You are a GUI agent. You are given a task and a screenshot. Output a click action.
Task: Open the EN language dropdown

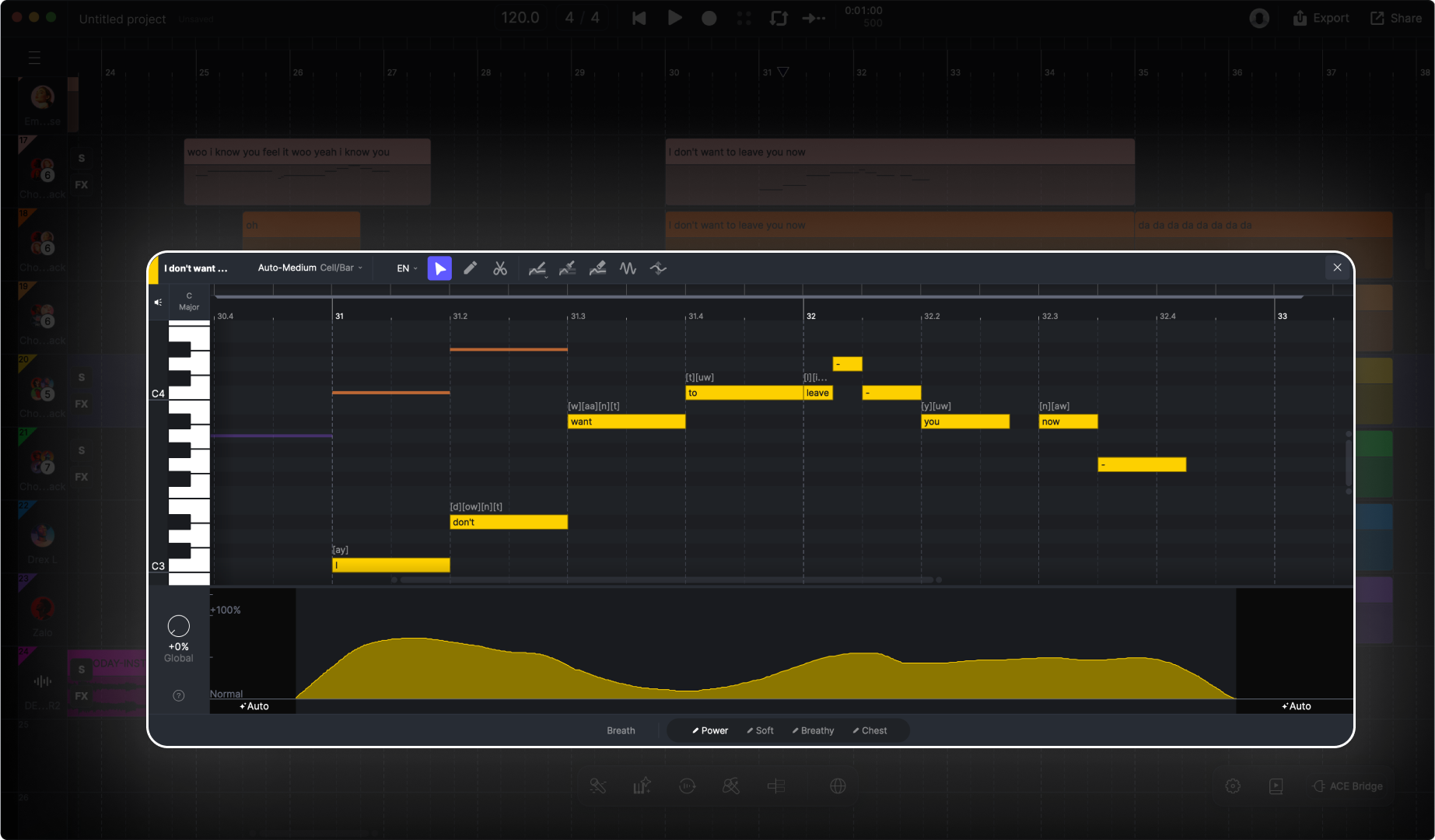pos(407,268)
